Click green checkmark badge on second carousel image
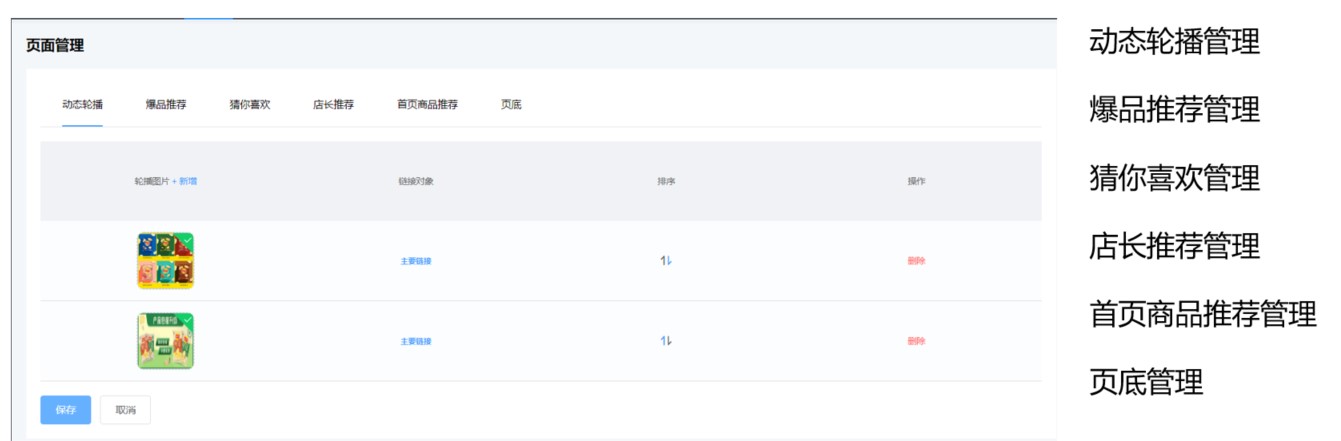This screenshot has width=1341, height=441. point(187,320)
